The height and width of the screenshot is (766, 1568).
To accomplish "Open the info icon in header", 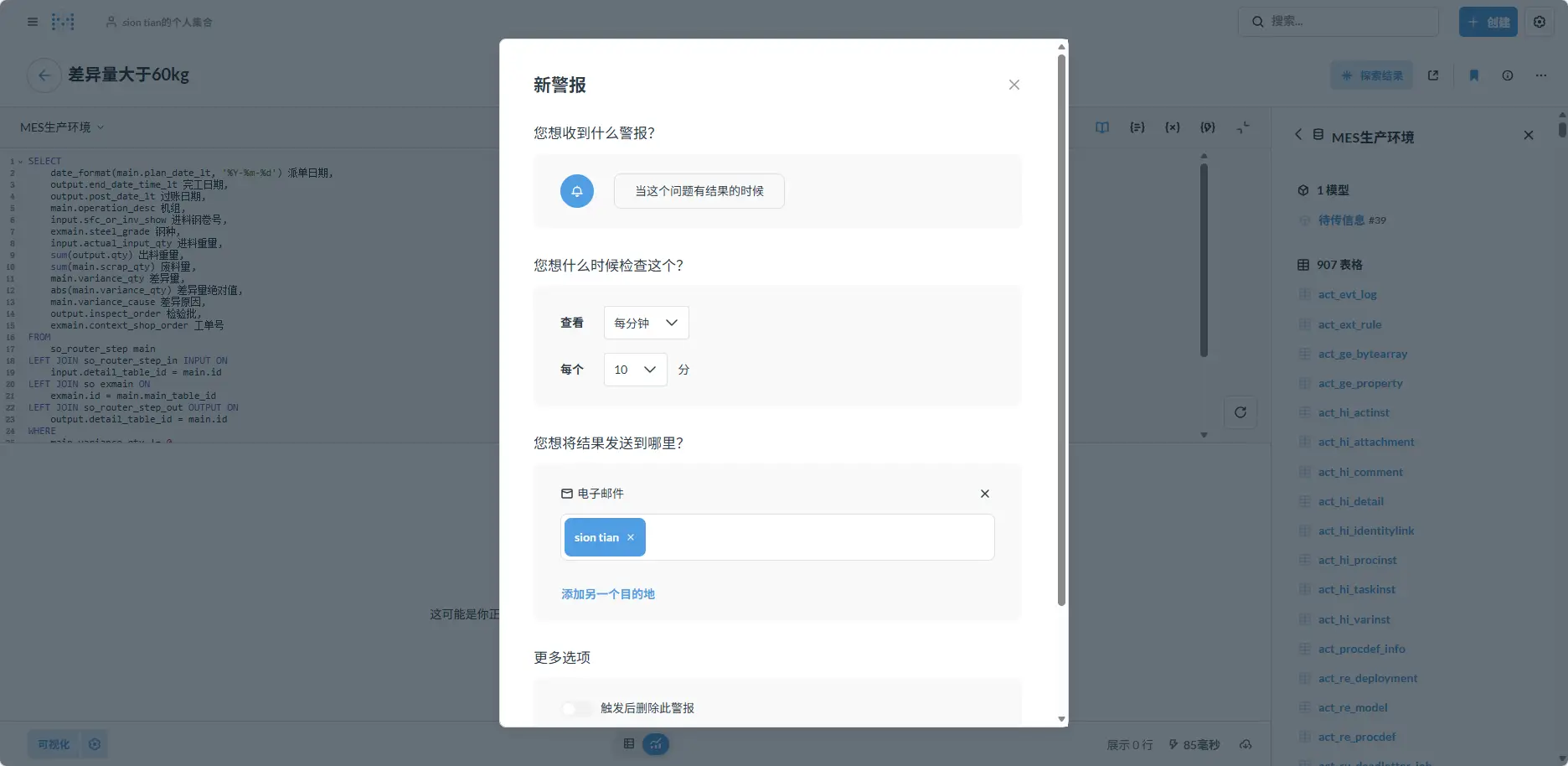I will (x=1507, y=75).
